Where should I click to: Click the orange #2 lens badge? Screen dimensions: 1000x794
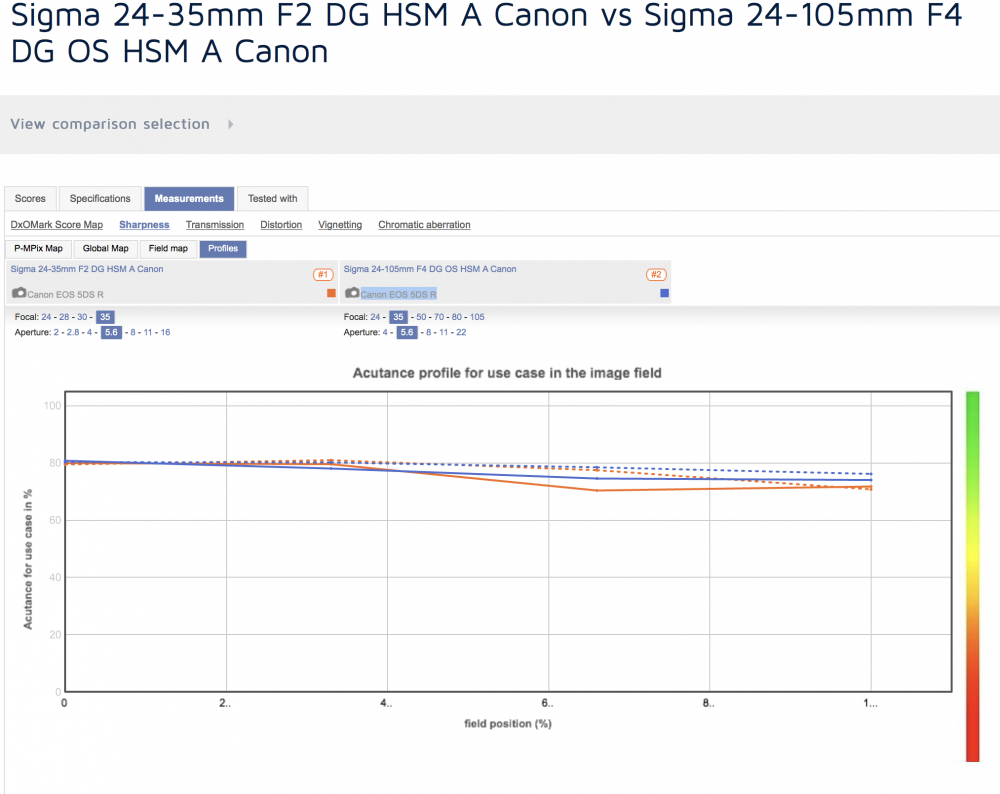coord(656,274)
